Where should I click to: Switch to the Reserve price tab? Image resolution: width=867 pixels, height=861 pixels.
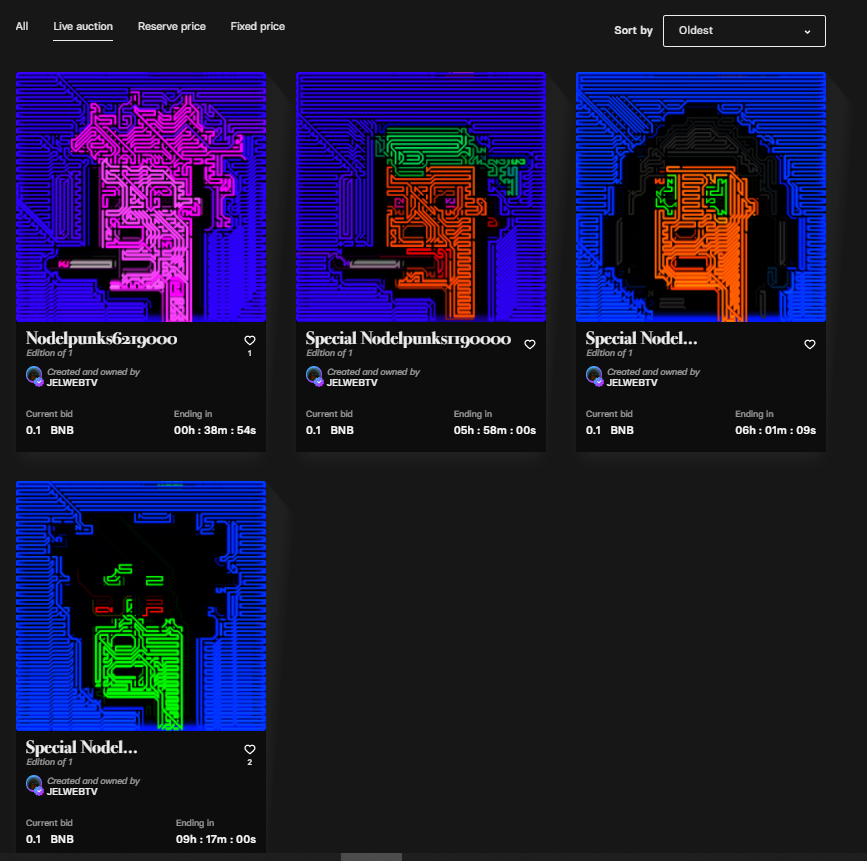pyautogui.click(x=171, y=27)
